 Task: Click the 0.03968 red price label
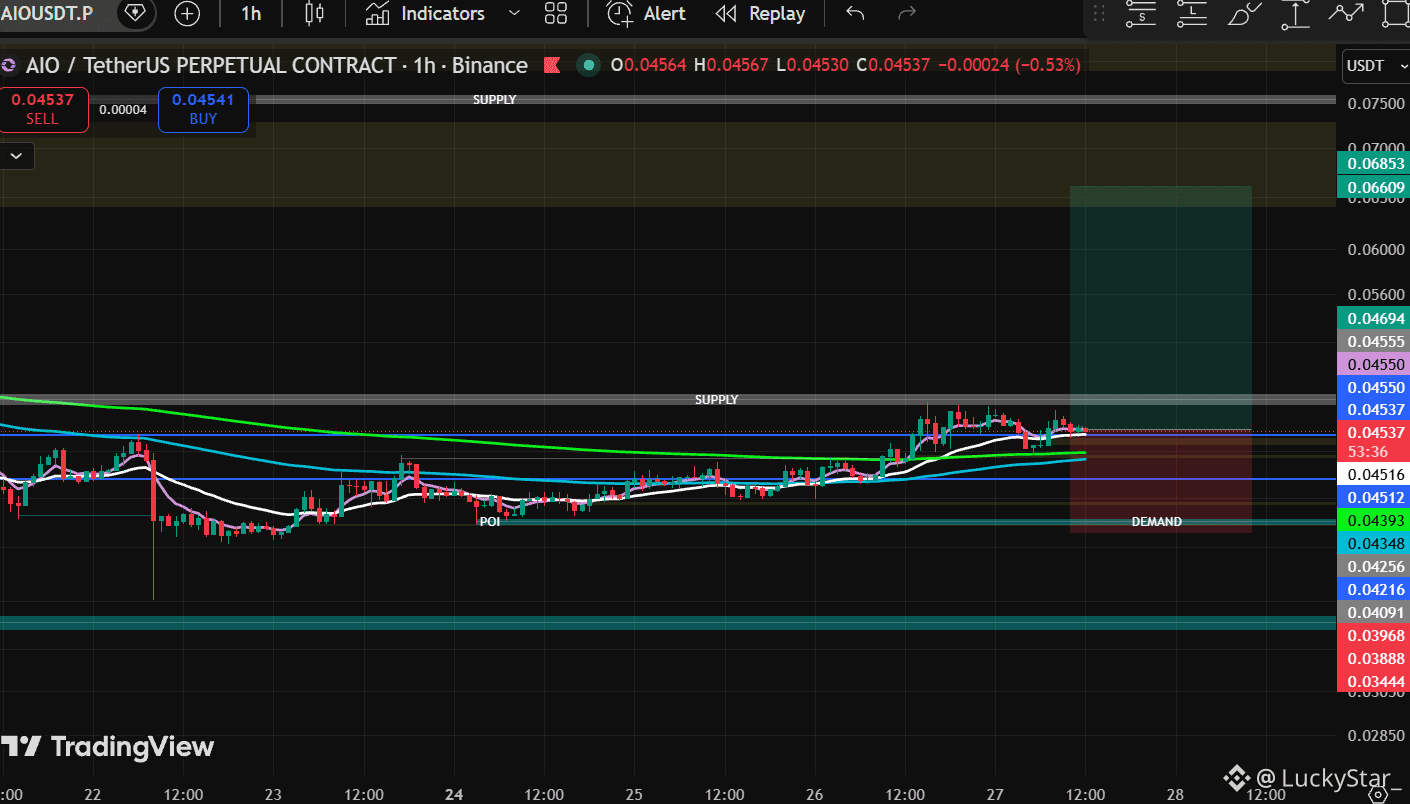point(1376,636)
